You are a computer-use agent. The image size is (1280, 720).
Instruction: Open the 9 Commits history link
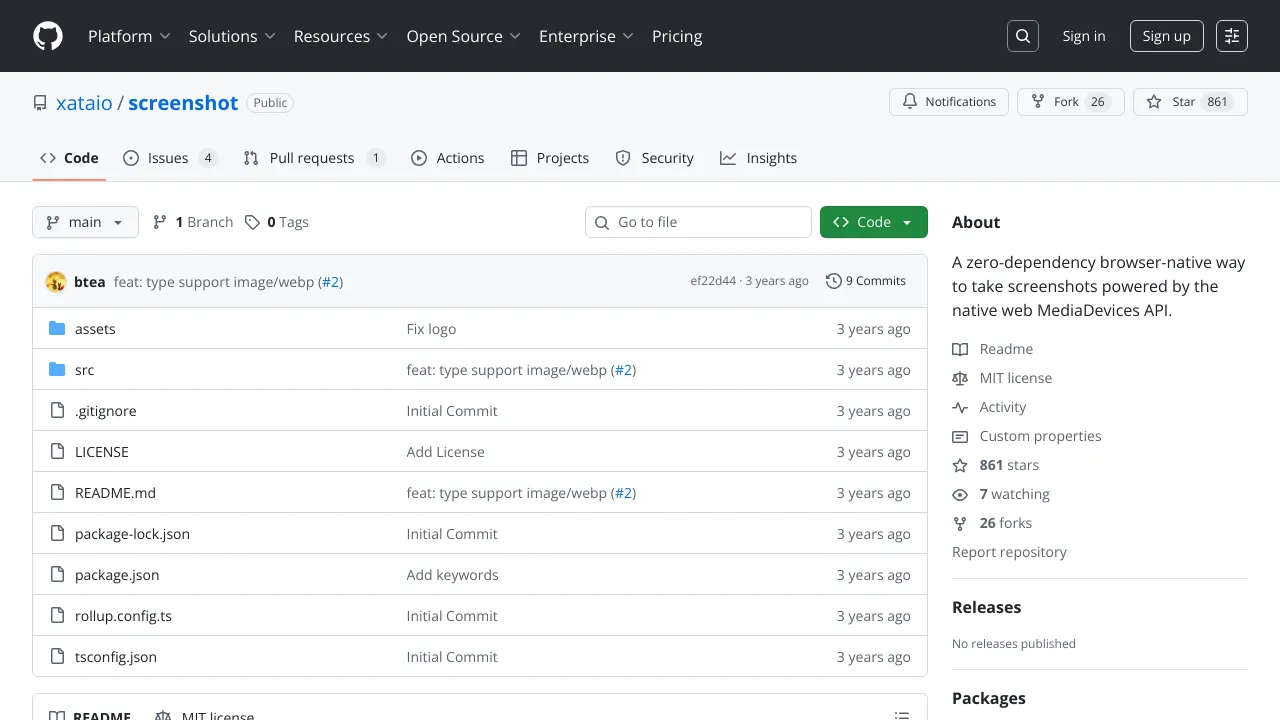tap(866, 281)
